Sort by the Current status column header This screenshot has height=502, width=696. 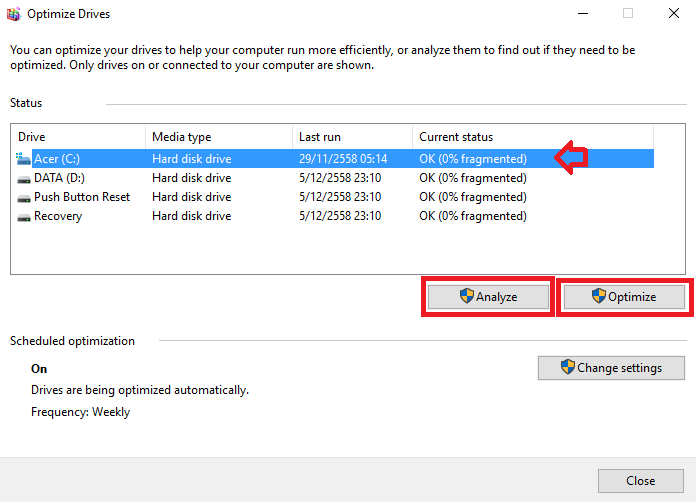tap(533, 137)
